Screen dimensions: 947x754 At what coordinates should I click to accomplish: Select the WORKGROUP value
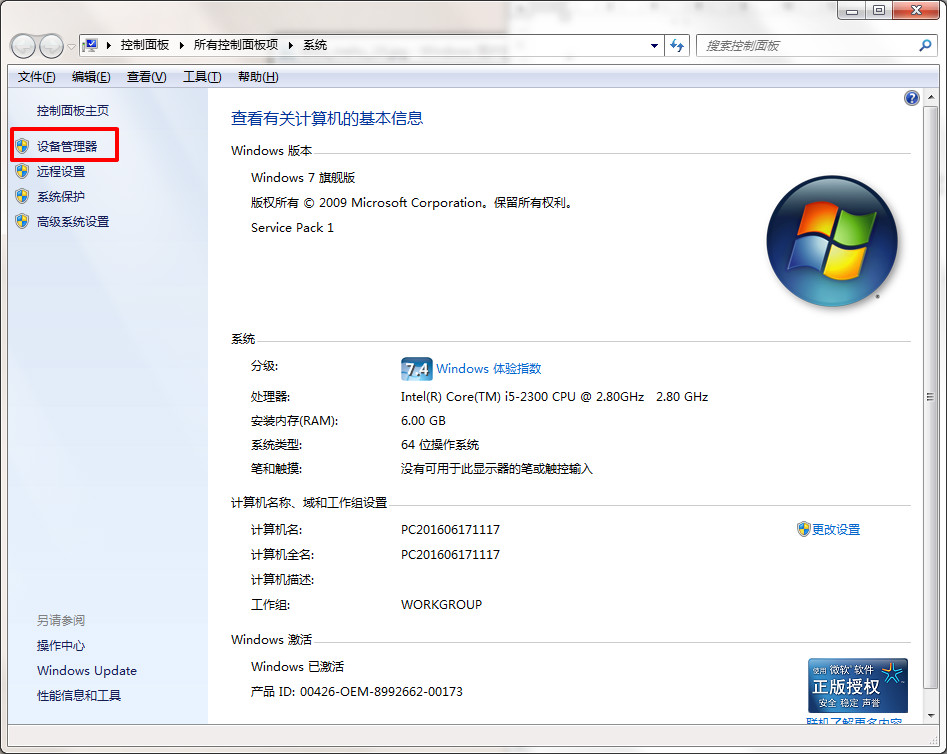(x=441, y=605)
